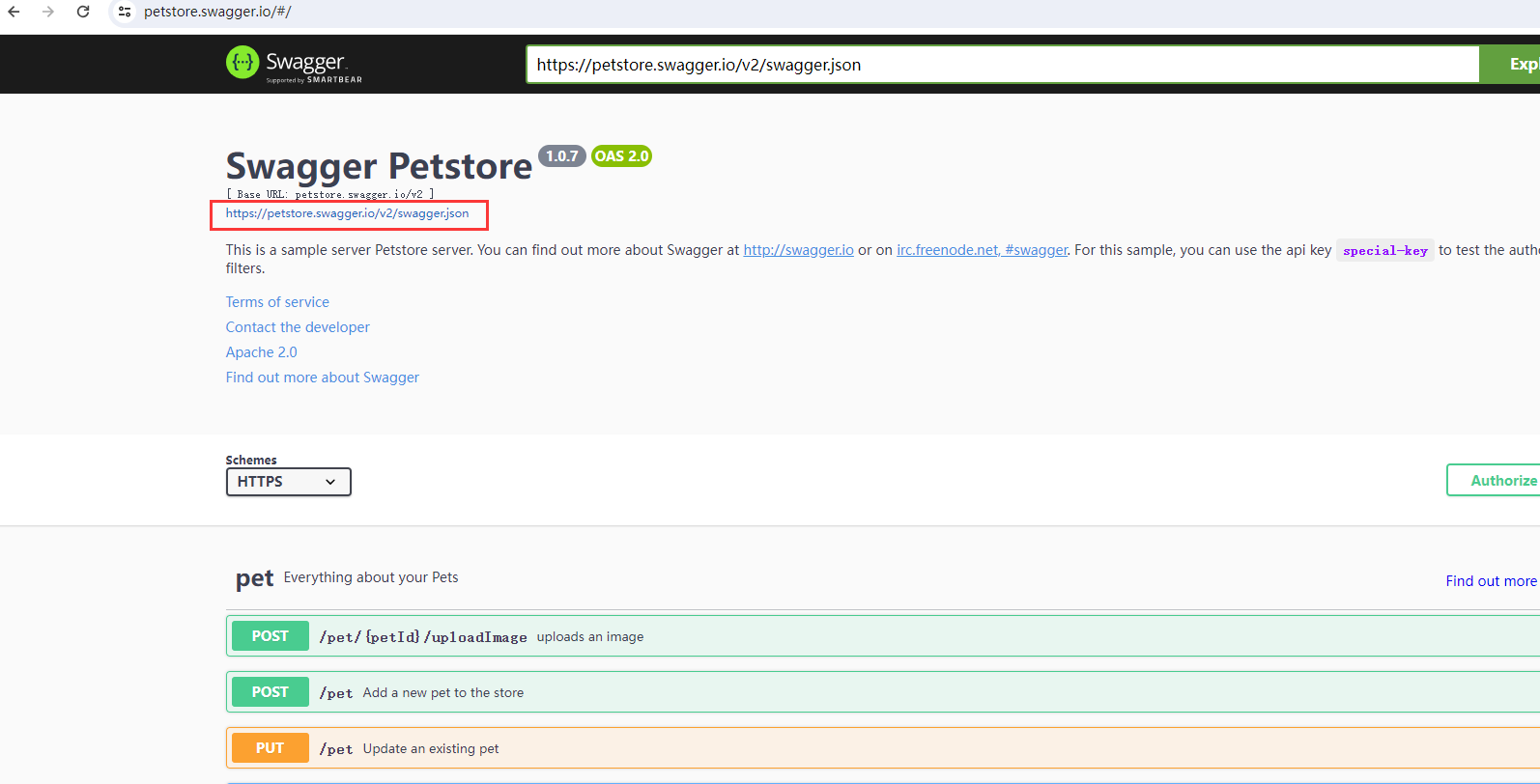
Task: Click the OAS 2.0 badge
Action: click(621, 156)
